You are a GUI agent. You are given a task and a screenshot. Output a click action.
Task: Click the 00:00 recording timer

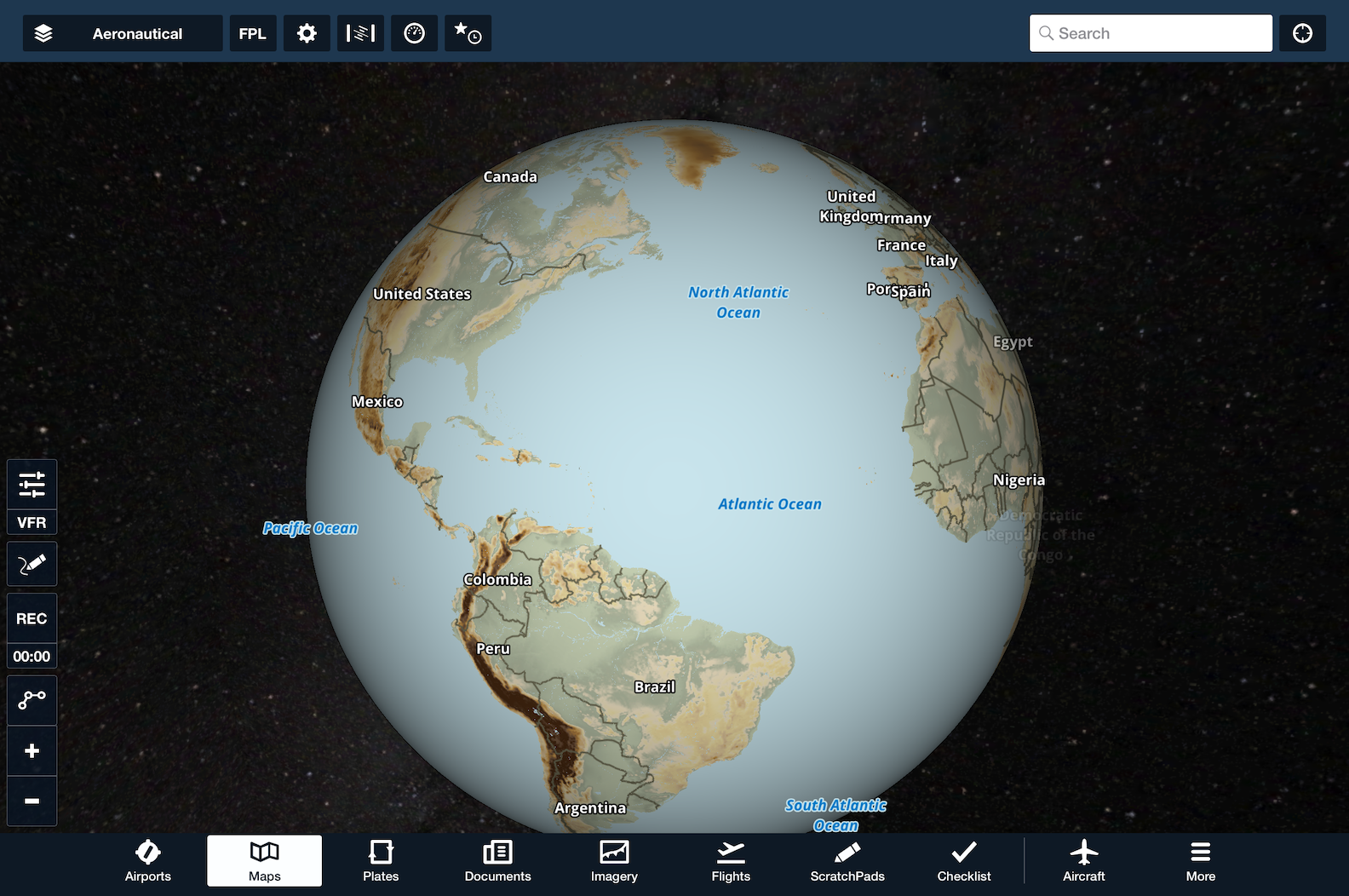[x=32, y=656]
